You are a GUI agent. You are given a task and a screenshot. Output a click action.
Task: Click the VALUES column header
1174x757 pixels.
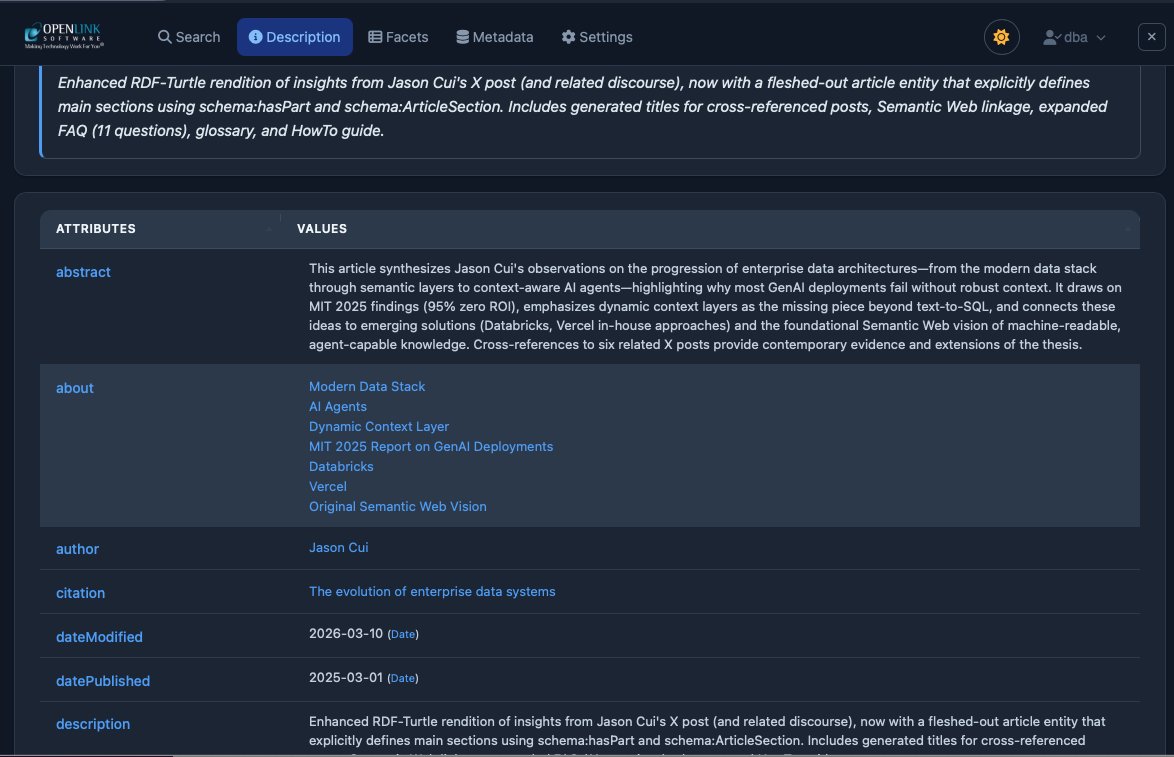point(322,228)
